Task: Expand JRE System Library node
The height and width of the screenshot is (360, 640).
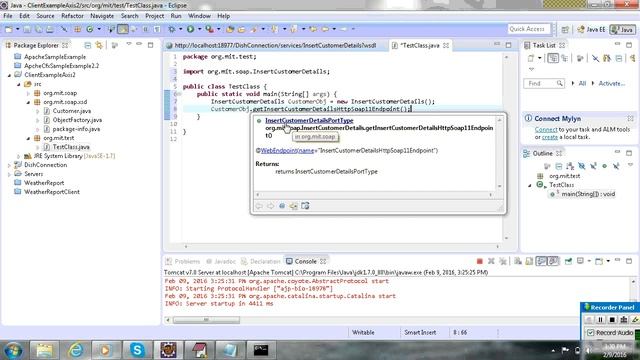Action: coord(19,156)
